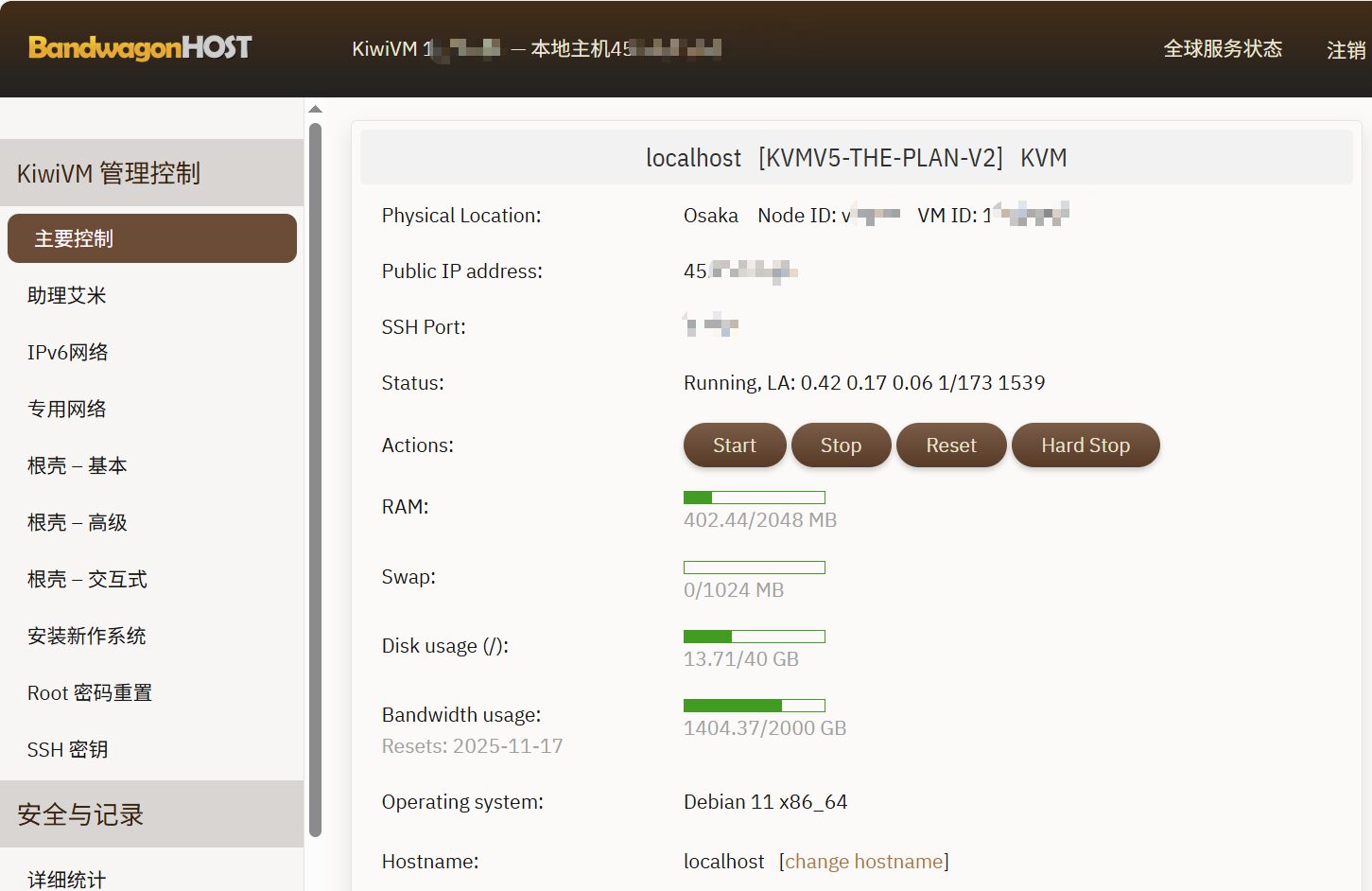
Task: Click the Hard Stop button
Action: click(x=1085, y=445)
